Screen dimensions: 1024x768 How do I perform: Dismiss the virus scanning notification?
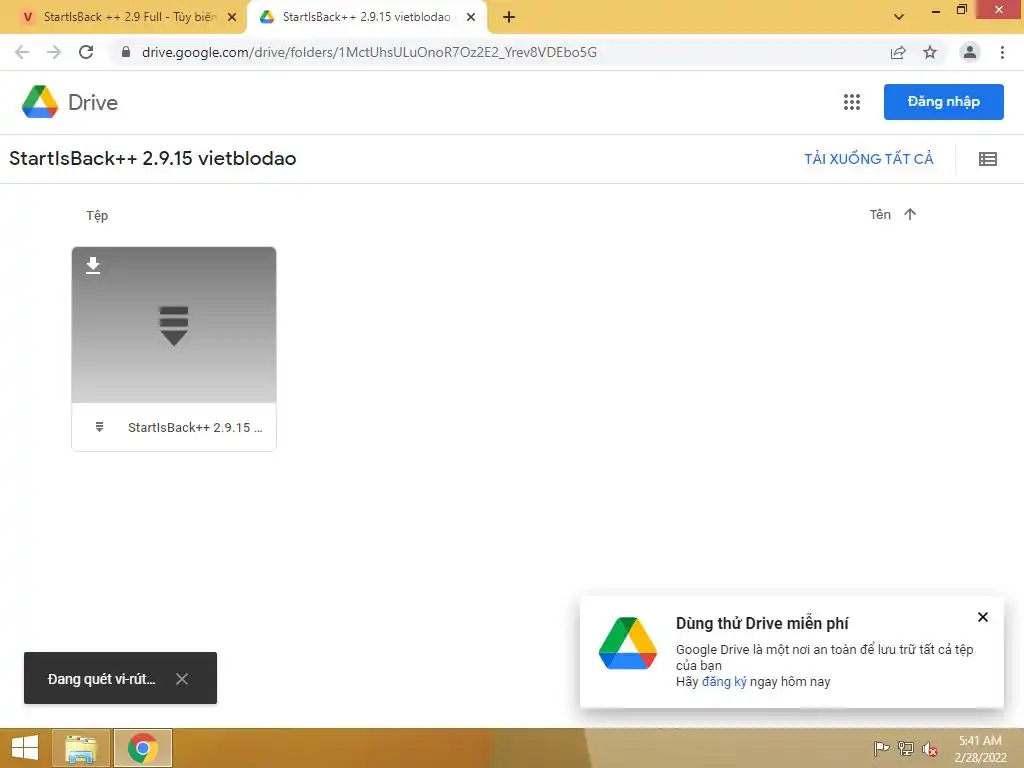click(x=182, y=679)
